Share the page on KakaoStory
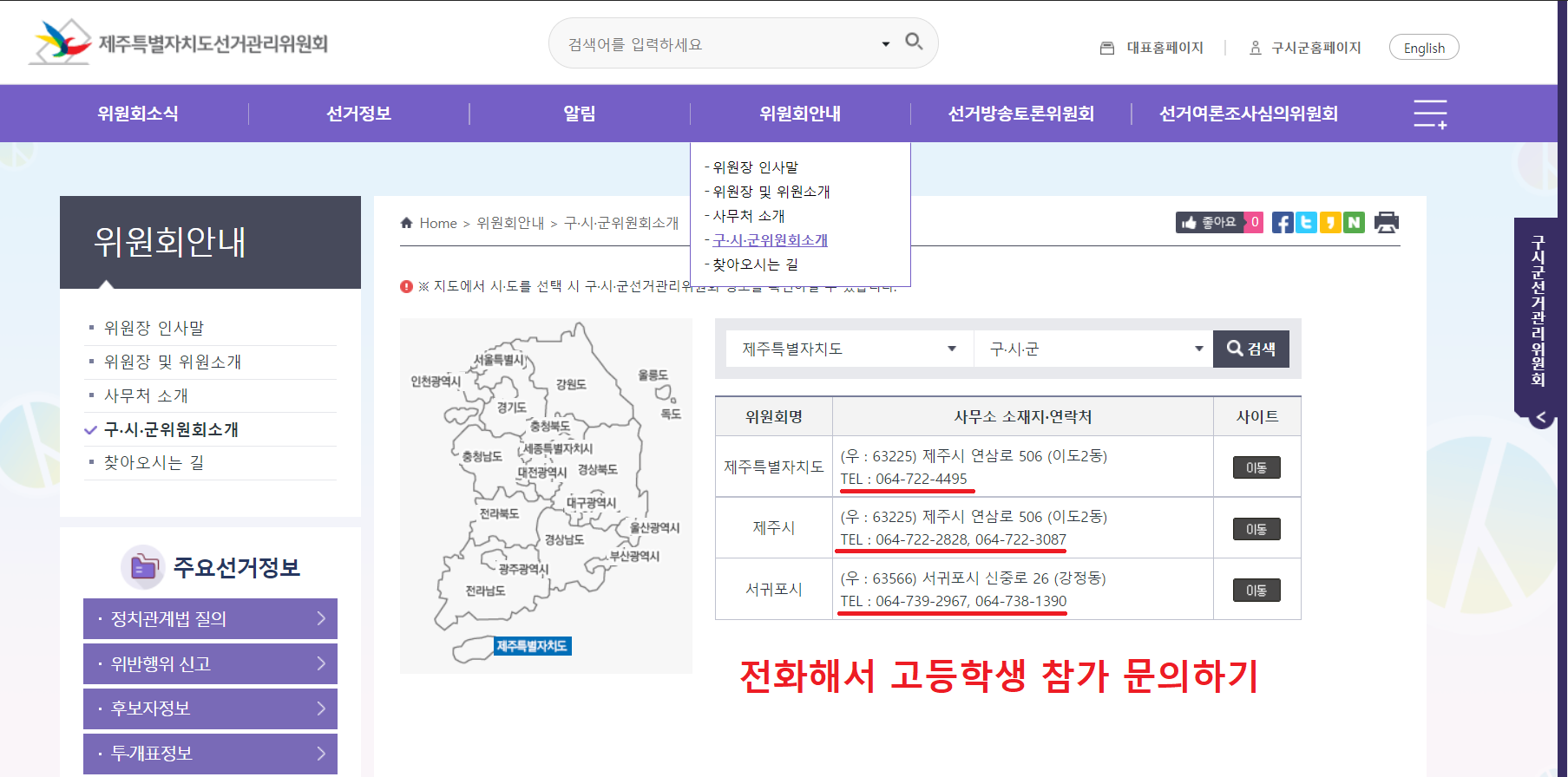 pos(1329,223)
